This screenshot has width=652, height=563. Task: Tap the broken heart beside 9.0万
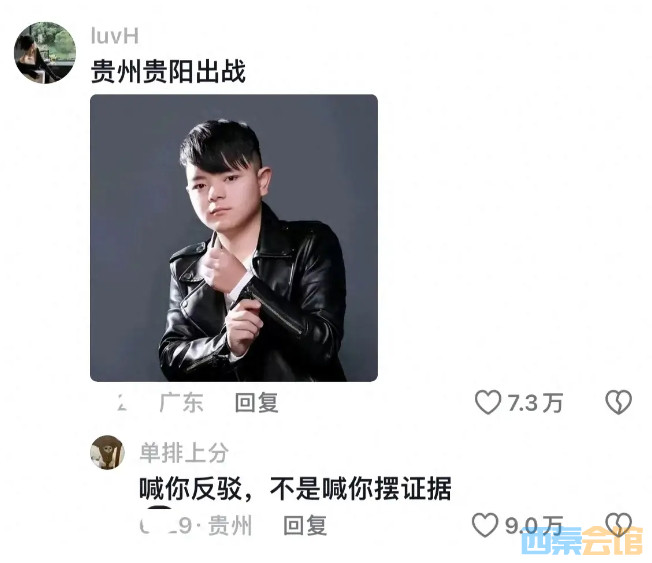(618, 525)
